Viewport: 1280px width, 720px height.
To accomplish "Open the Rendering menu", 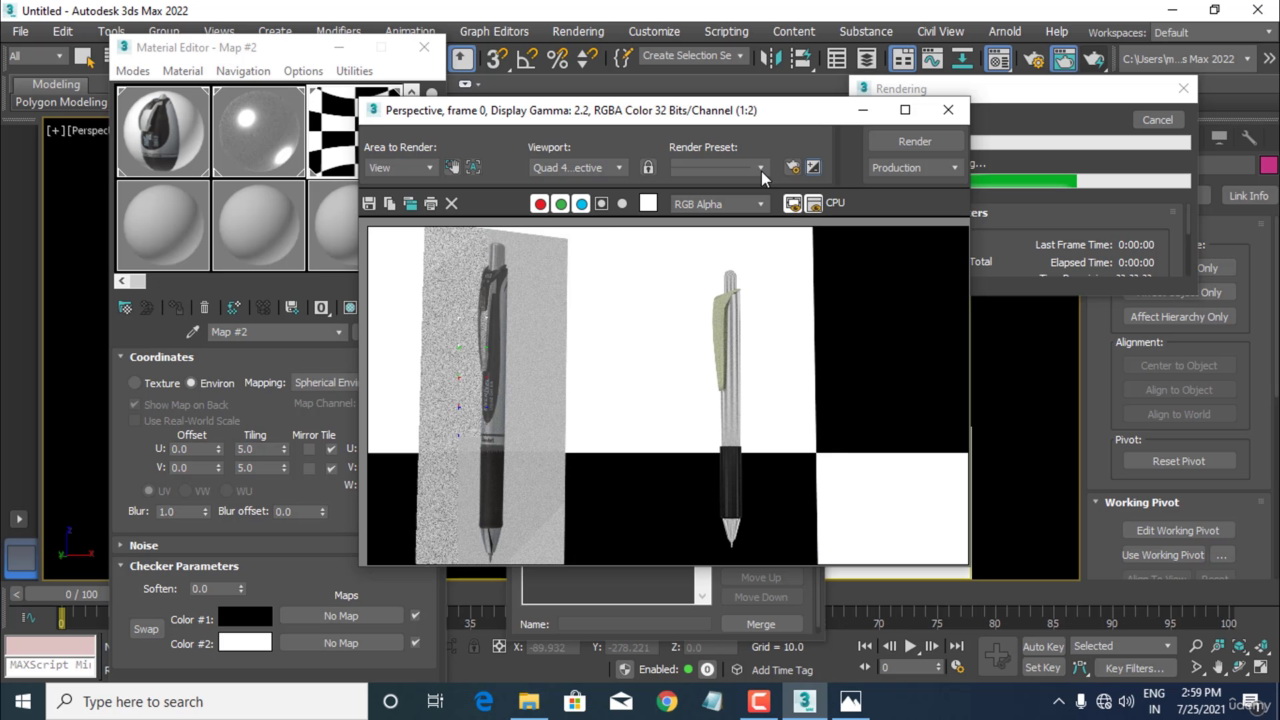I will 578,32.
